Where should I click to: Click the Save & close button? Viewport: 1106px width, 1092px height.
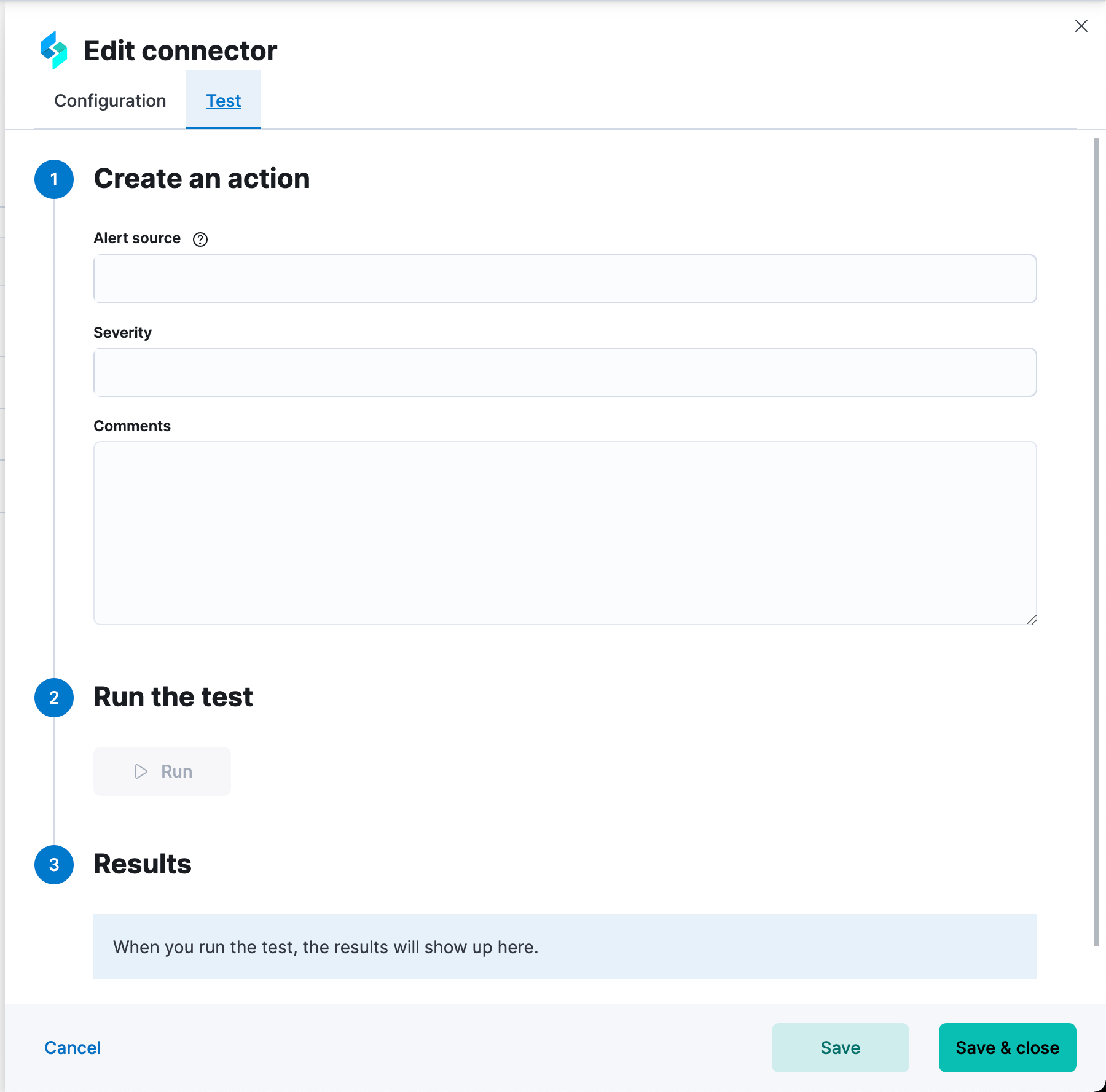(1006, 1048)
